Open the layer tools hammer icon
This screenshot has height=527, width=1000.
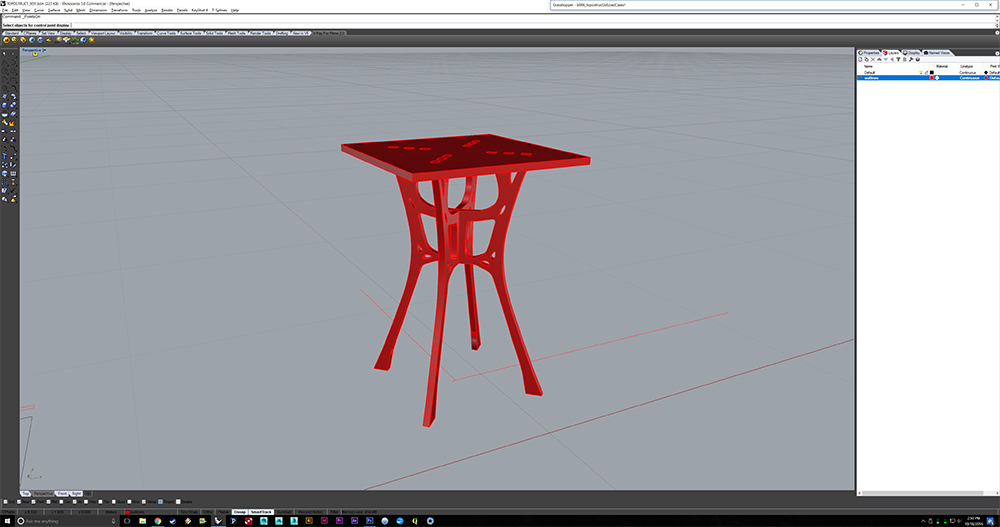tap(911, 59)
